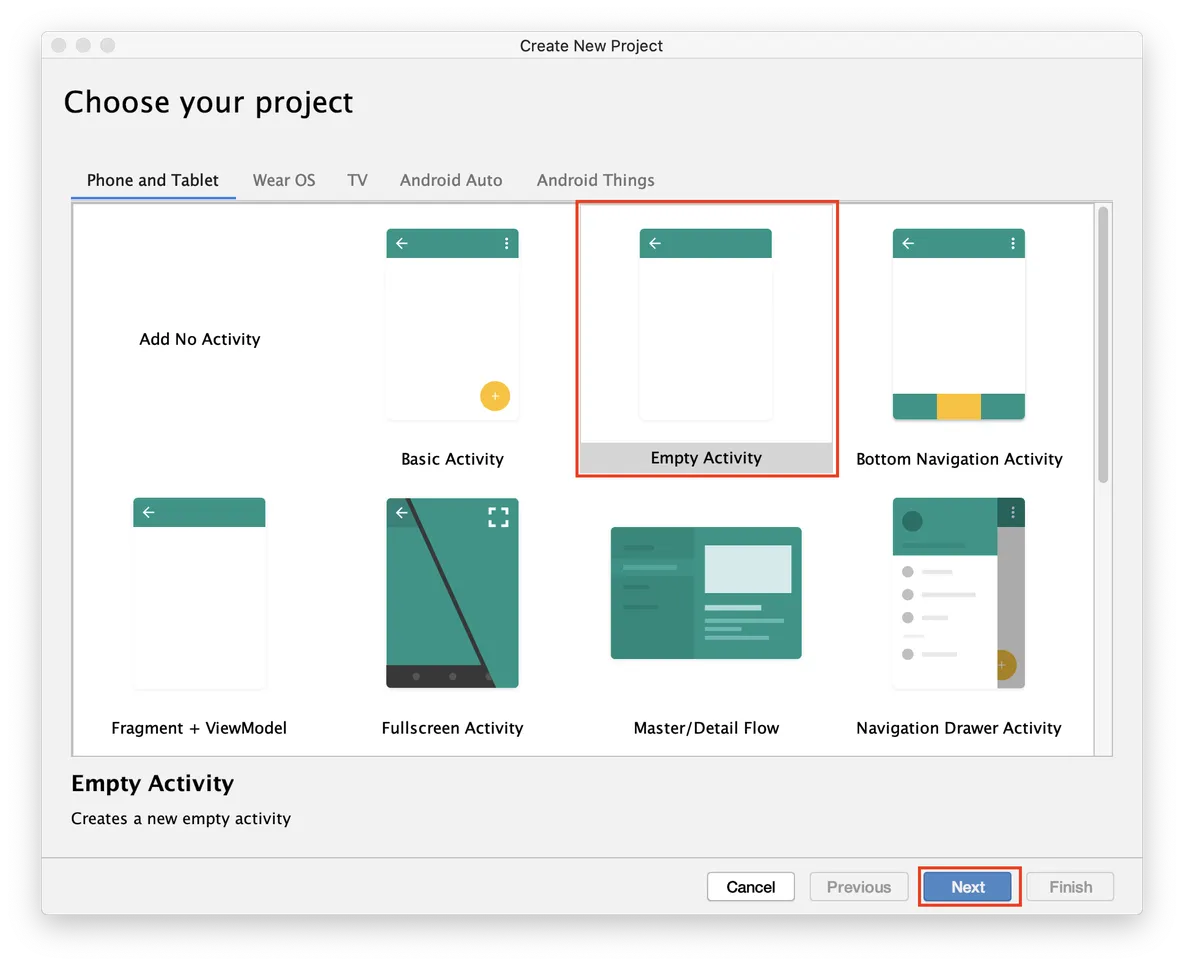Switch to the TV tab
Screen dimensions: 1184x966
point(357,180)
